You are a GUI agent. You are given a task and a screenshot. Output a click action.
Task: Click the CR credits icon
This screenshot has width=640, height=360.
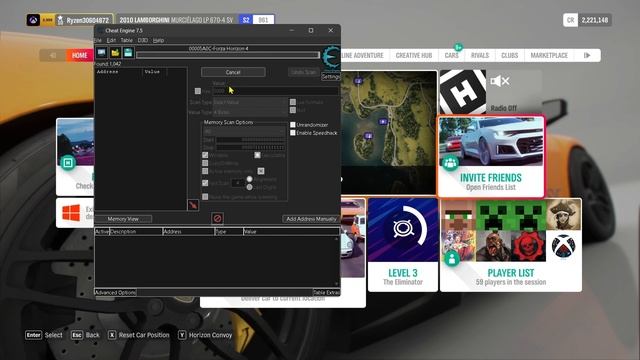pos(570,20)
